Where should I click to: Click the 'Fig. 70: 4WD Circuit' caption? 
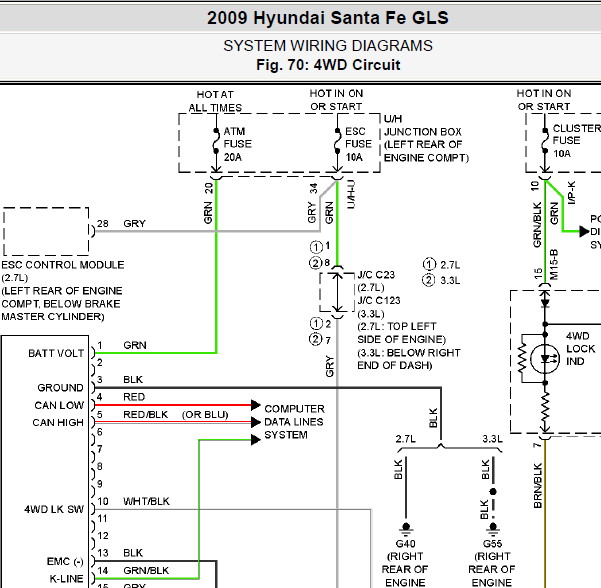point(328,65)
